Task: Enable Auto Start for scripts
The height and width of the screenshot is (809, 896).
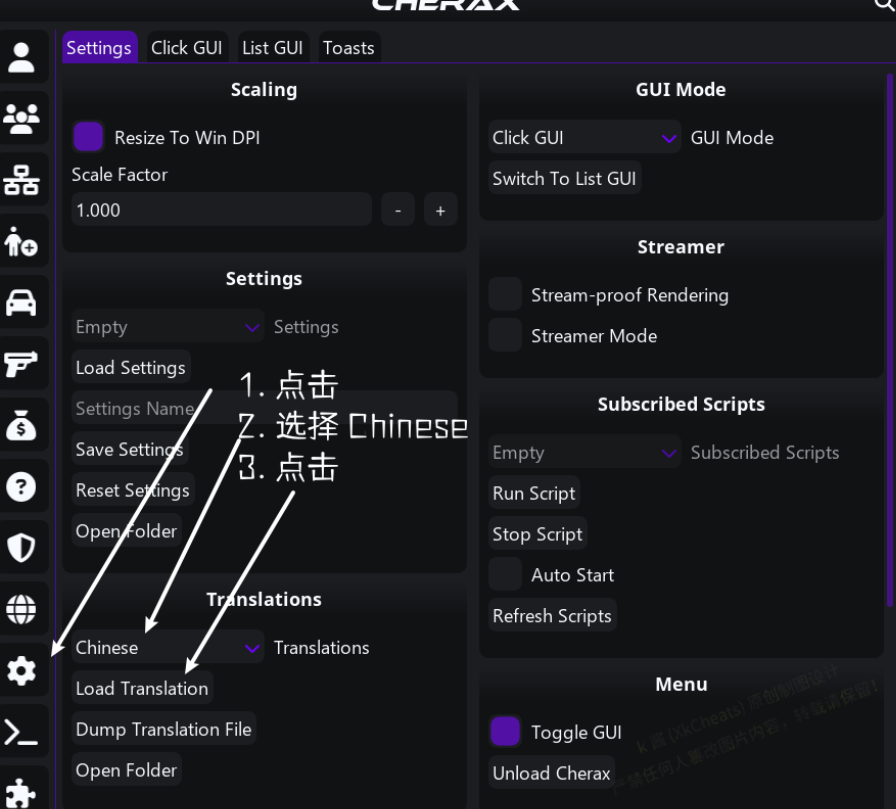Action: point(505,575)
